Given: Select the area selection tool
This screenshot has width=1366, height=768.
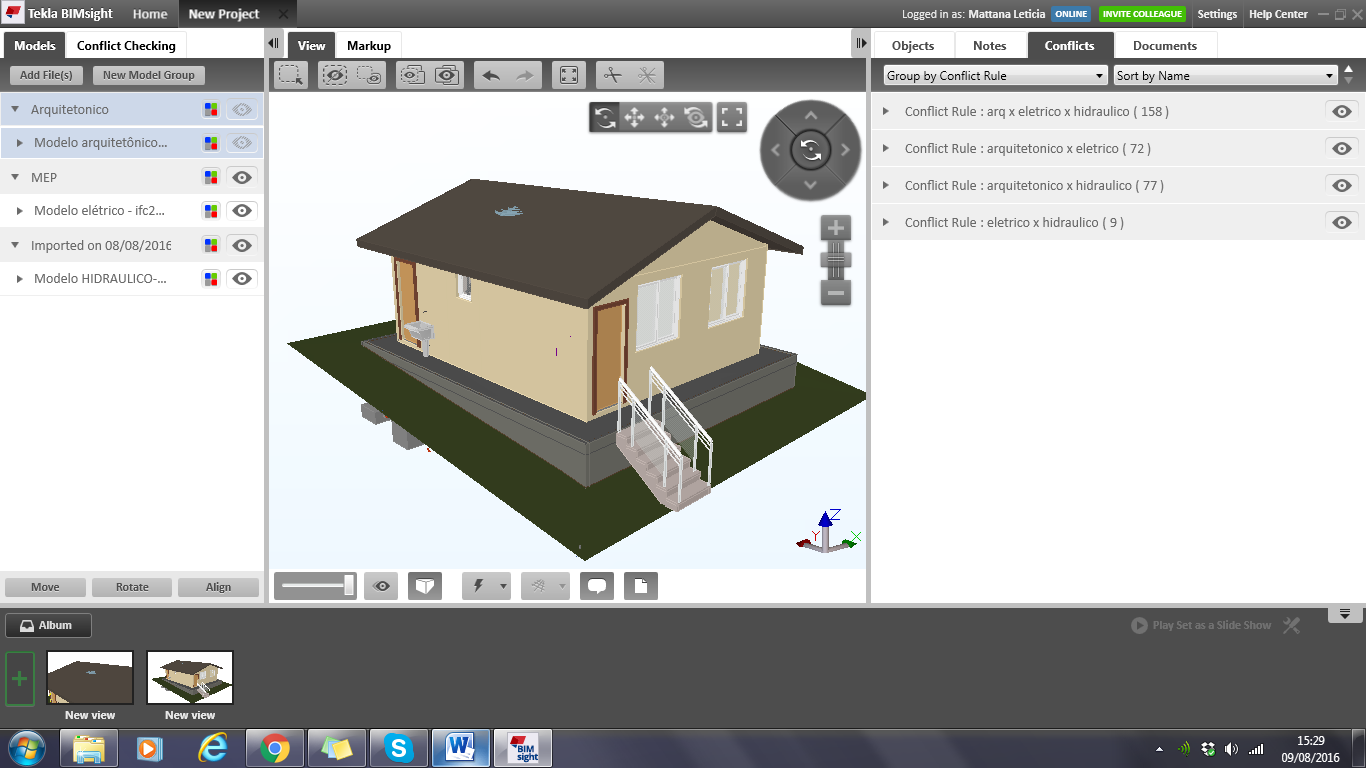Looking at the screenshot, I should (291, 75).
